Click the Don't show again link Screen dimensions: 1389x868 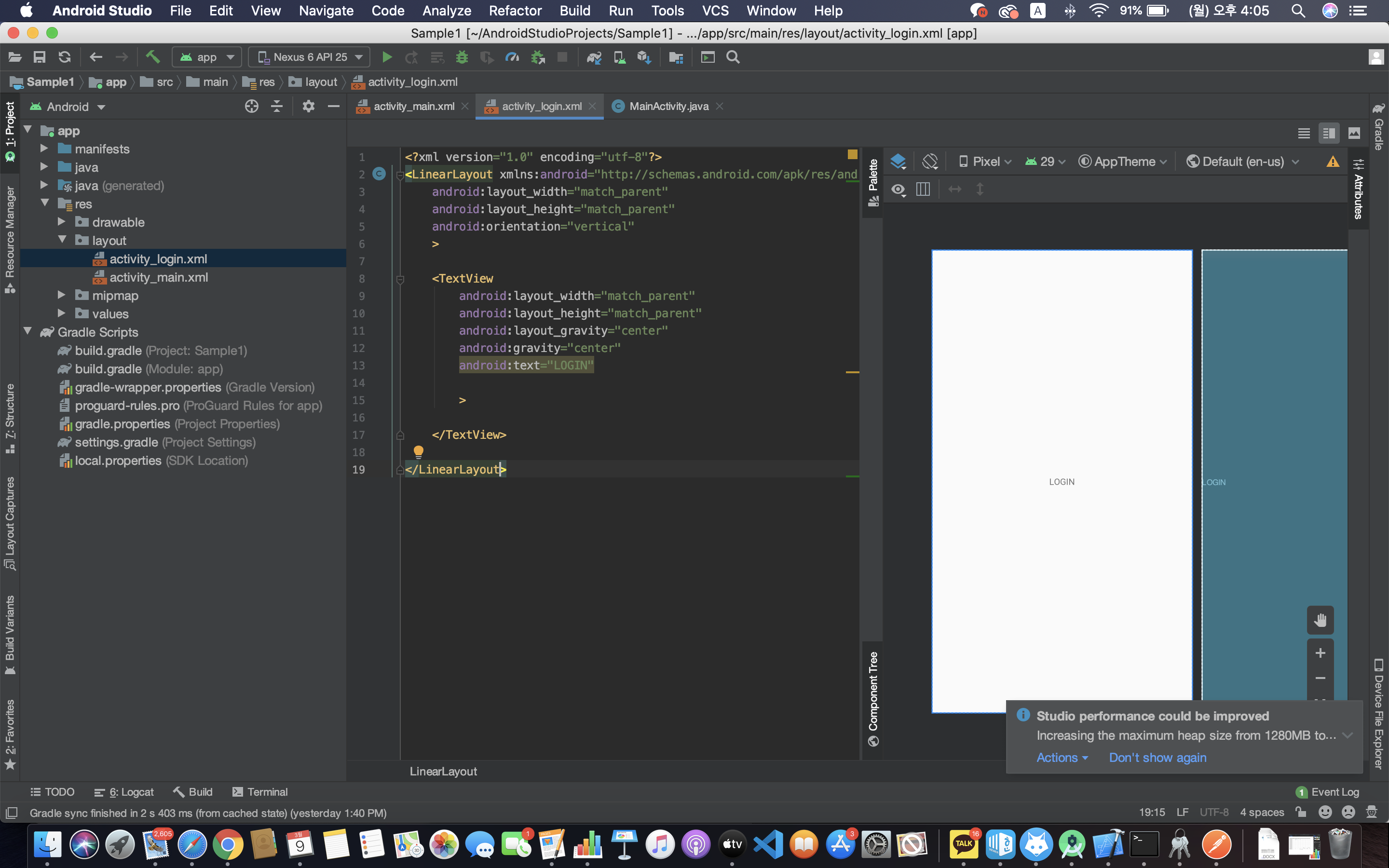pyautogui.click(x=1157, y=757)
